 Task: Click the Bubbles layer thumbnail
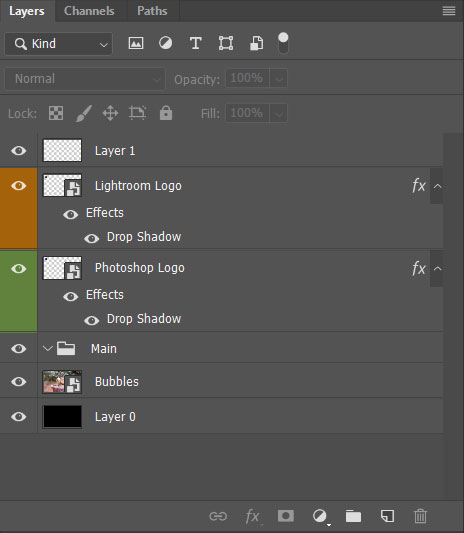(62, 382)
